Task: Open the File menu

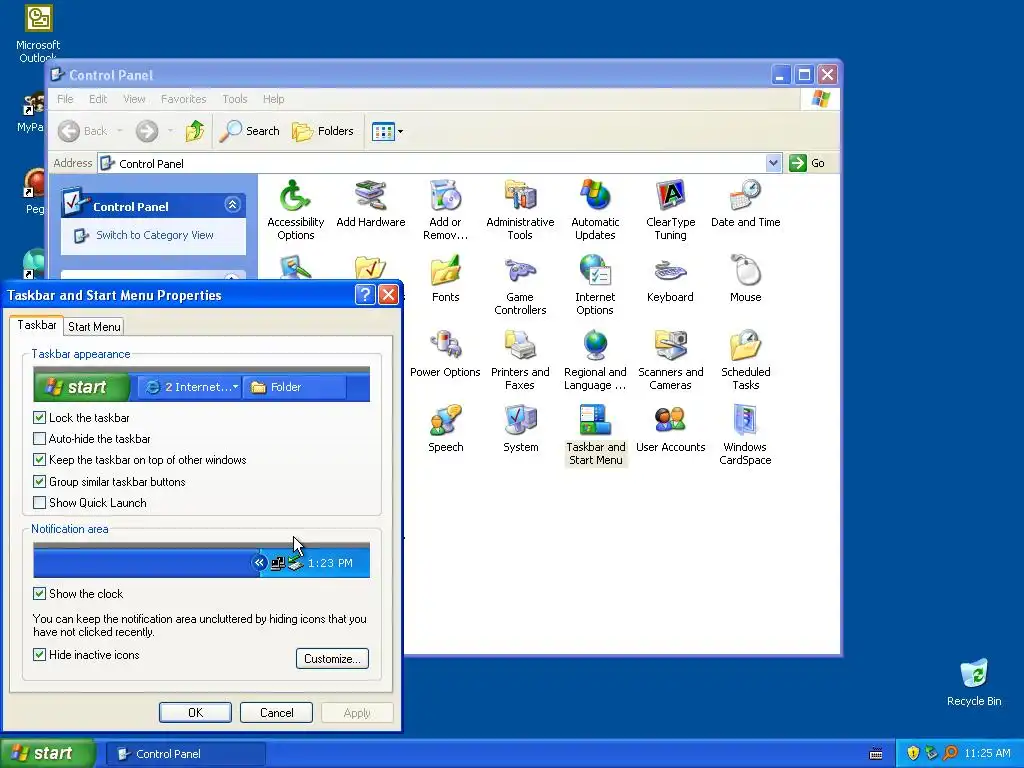Action: coord(65,99)
